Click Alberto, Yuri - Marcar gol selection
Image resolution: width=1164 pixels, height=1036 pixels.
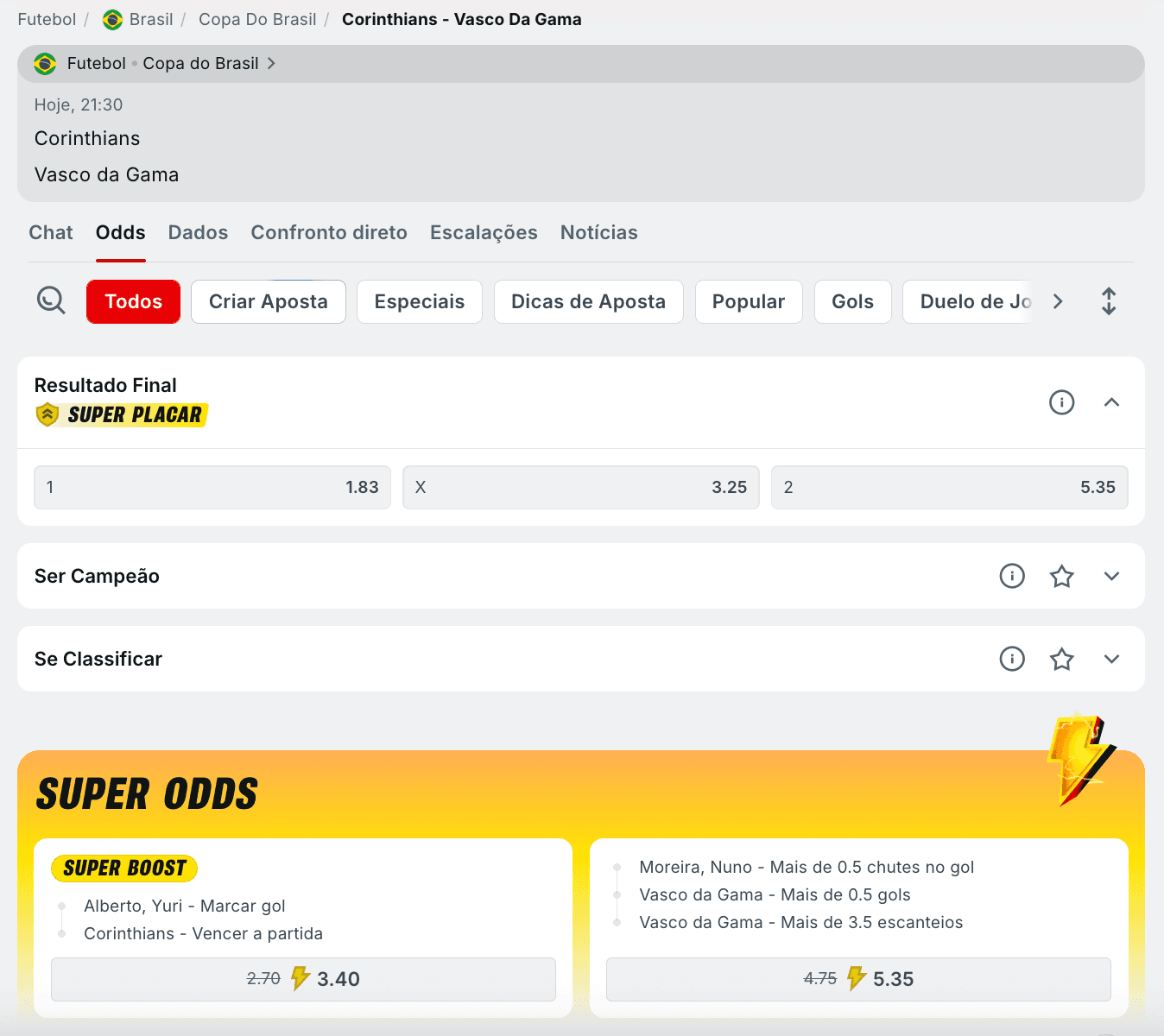[x=185, y=906]
